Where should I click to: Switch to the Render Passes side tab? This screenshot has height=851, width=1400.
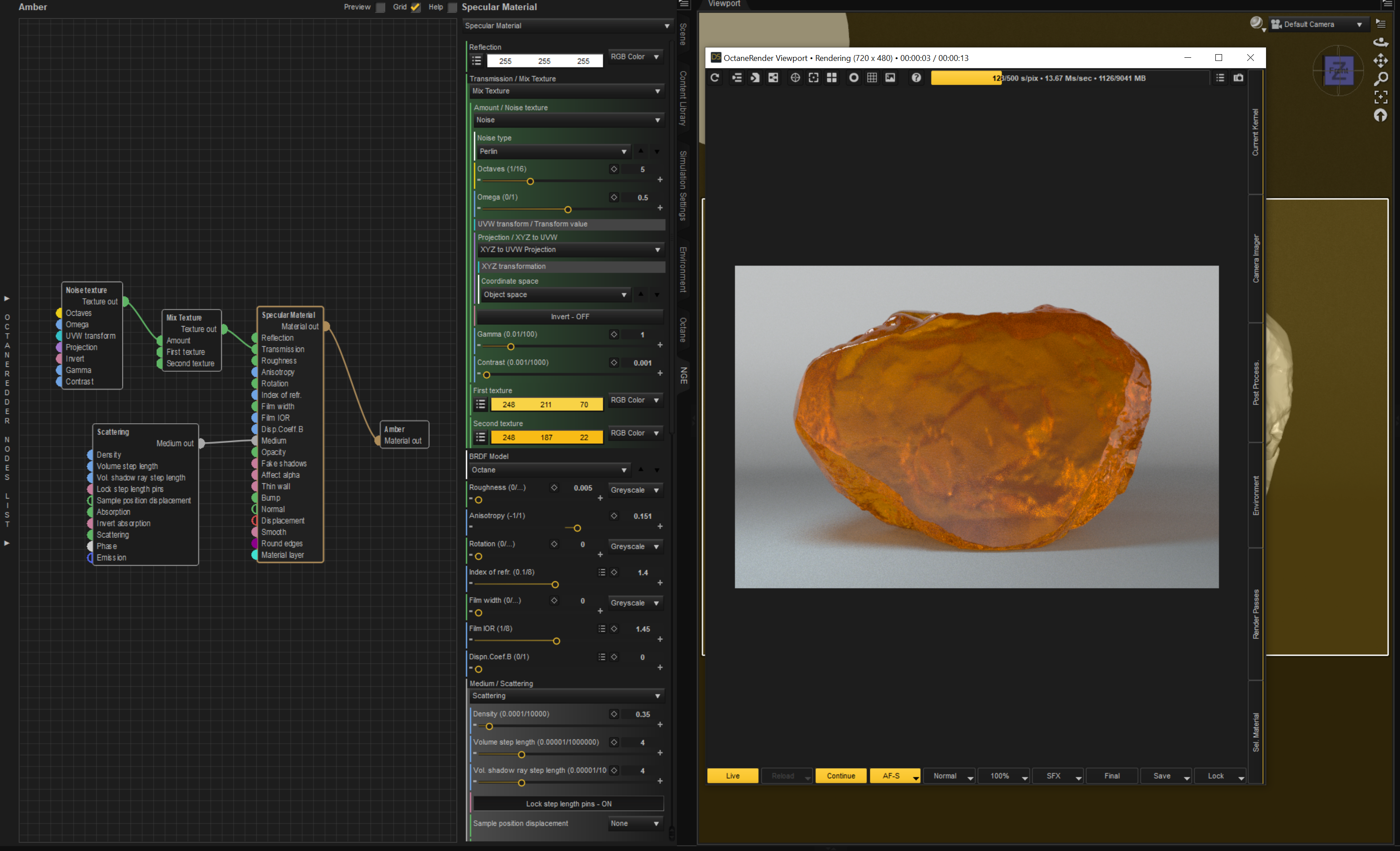[x=1256, y=614]
